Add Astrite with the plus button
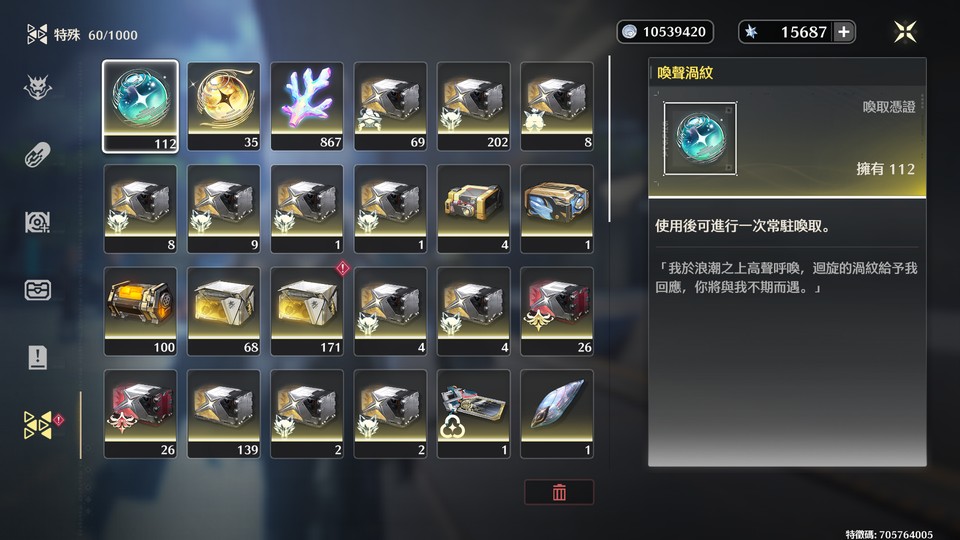960x540 pixels. (x=844, y=32)
